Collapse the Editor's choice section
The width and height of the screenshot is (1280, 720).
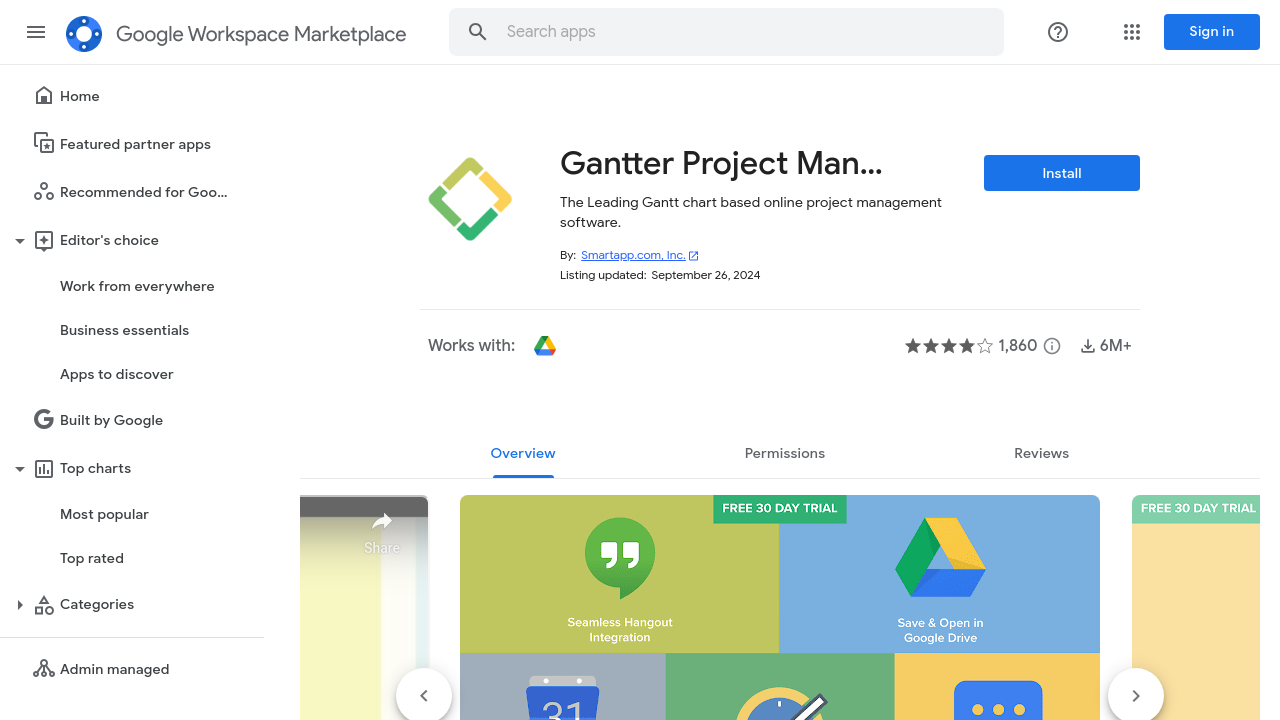click(x=20, y=240)
